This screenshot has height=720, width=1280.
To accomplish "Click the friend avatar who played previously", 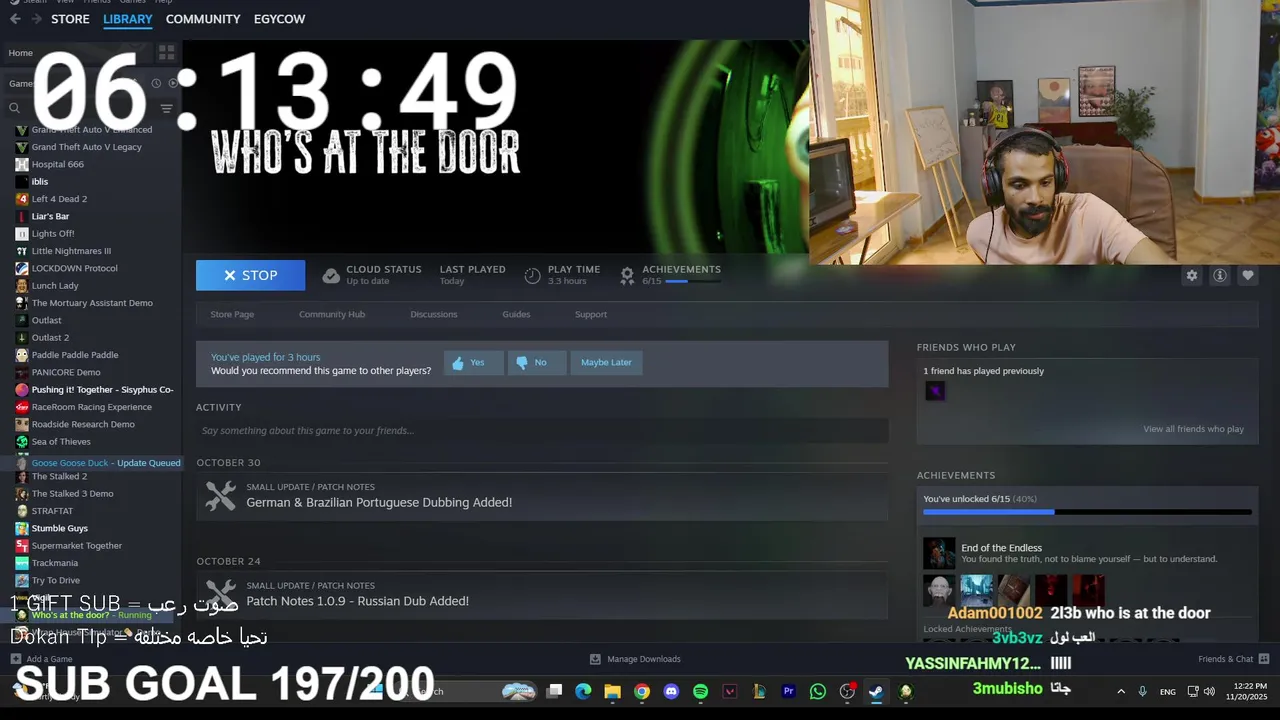I will [x=935, y=391].
